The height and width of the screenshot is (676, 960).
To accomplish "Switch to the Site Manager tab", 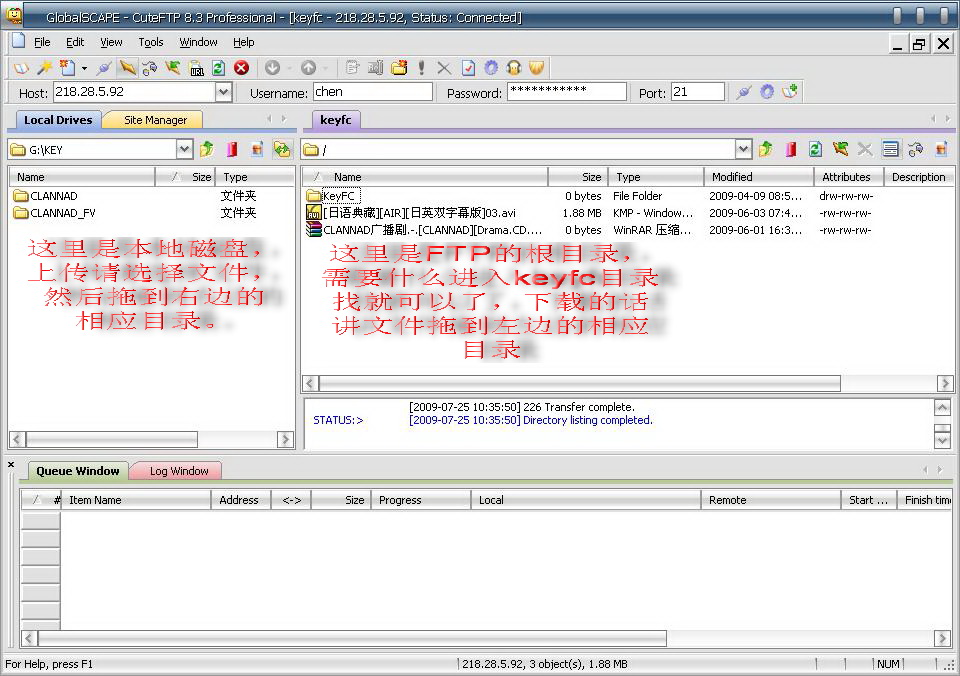I will click(x=155, y=120).
